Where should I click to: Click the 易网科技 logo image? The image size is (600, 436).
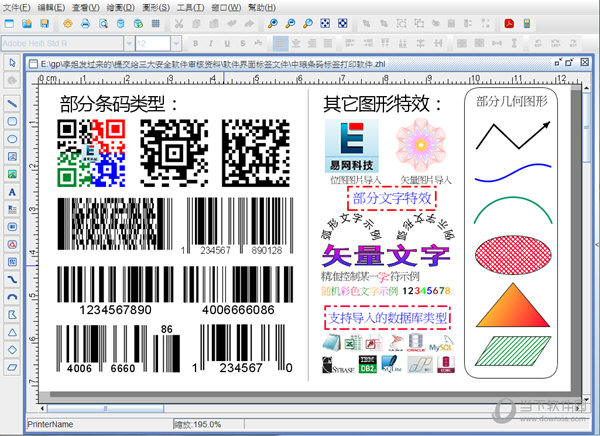point(352,146)
